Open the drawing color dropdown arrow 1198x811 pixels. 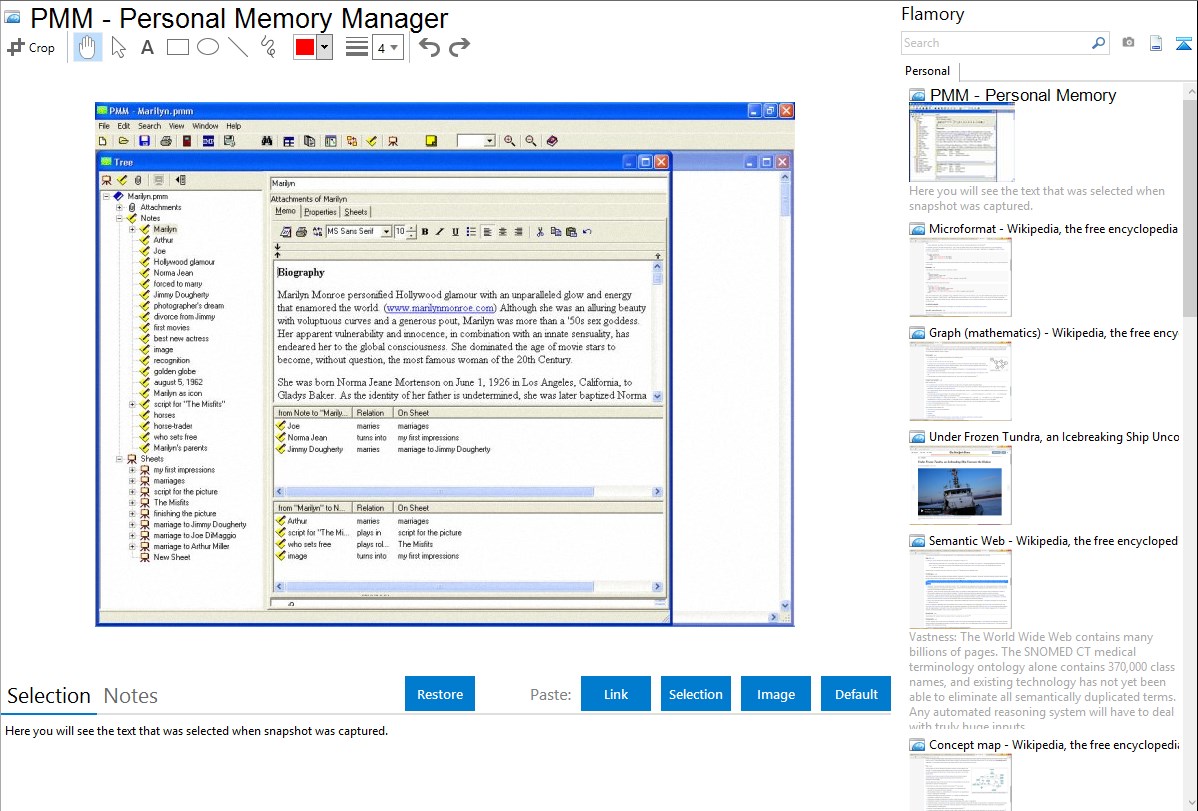point(325,47)
